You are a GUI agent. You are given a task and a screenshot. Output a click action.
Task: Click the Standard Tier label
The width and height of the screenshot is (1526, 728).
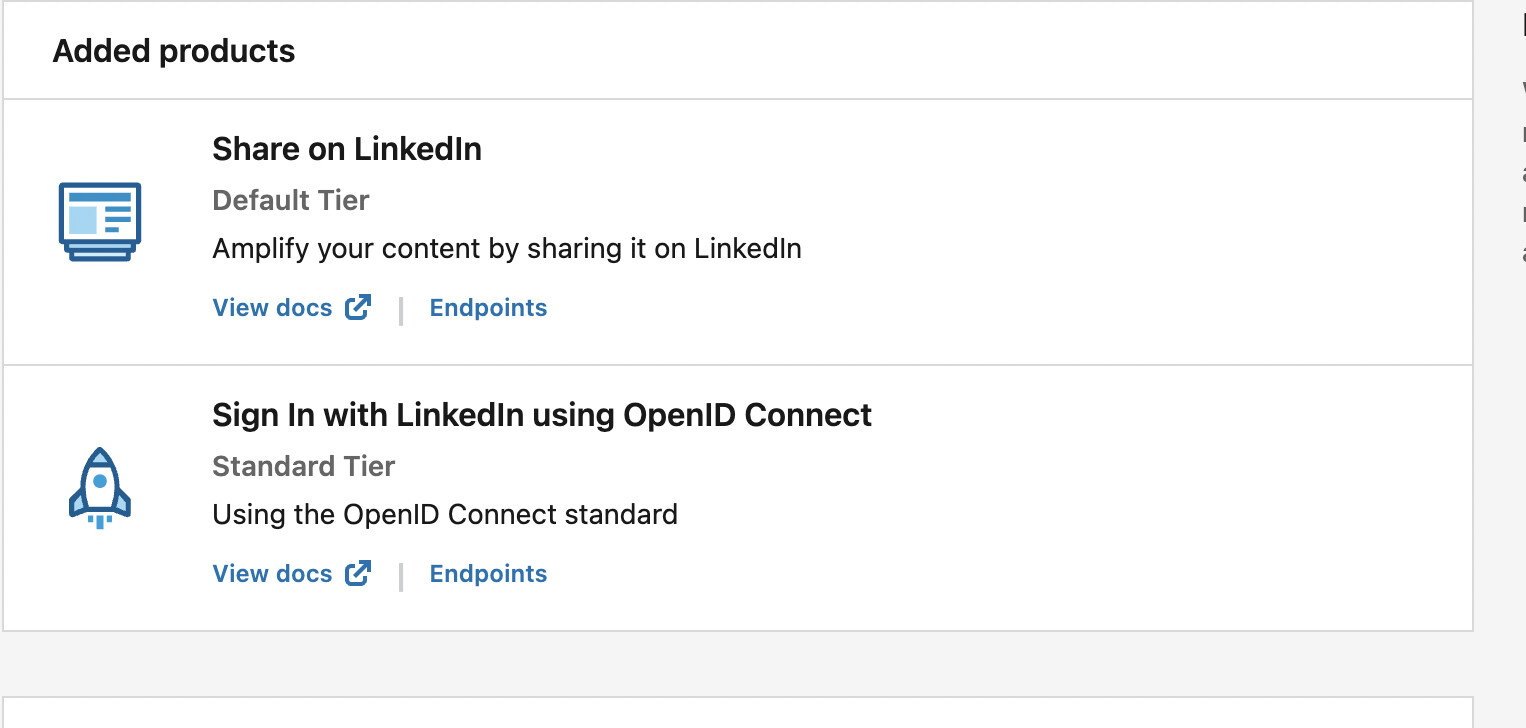click(304, 466)
